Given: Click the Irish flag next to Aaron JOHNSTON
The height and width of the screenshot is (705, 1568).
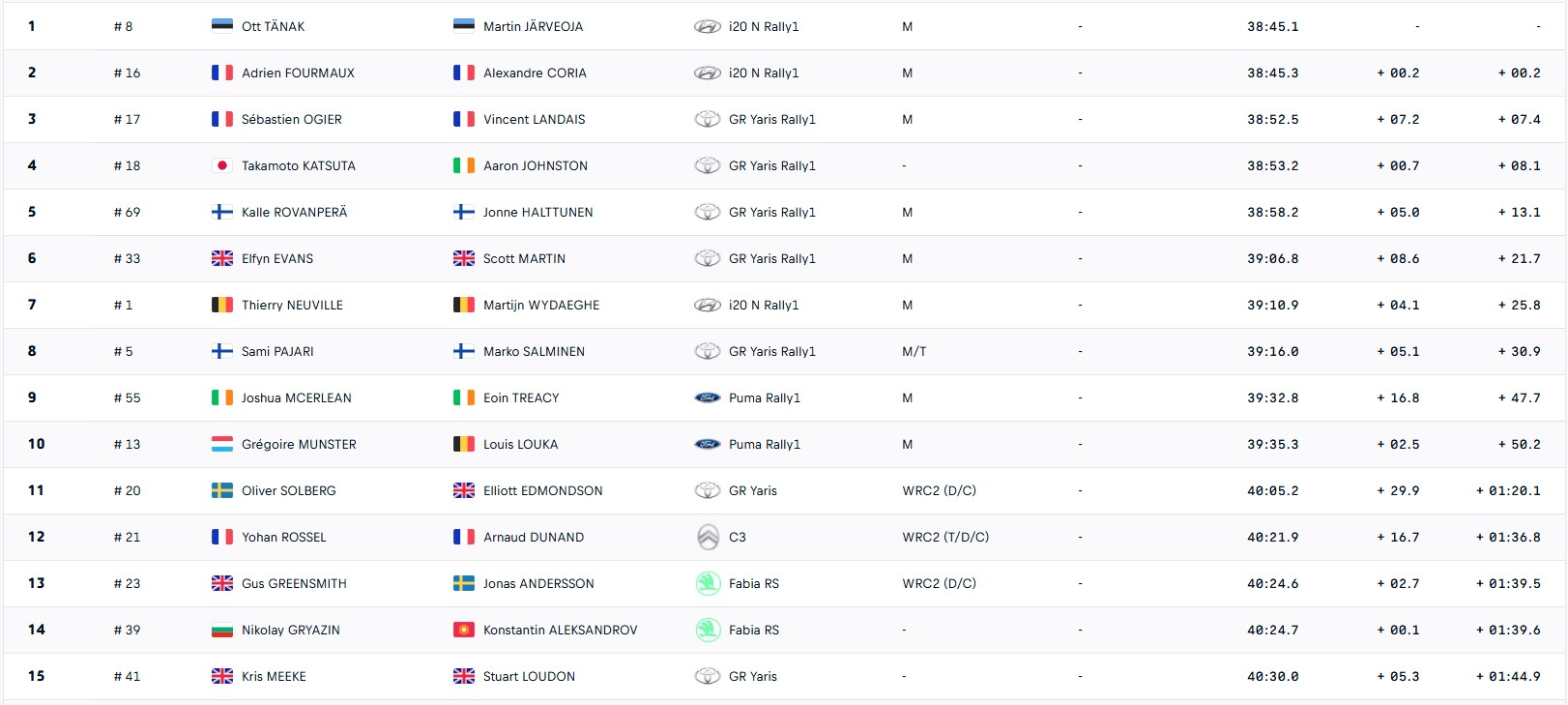Looking at the screenshot, I should coord(464,165).
